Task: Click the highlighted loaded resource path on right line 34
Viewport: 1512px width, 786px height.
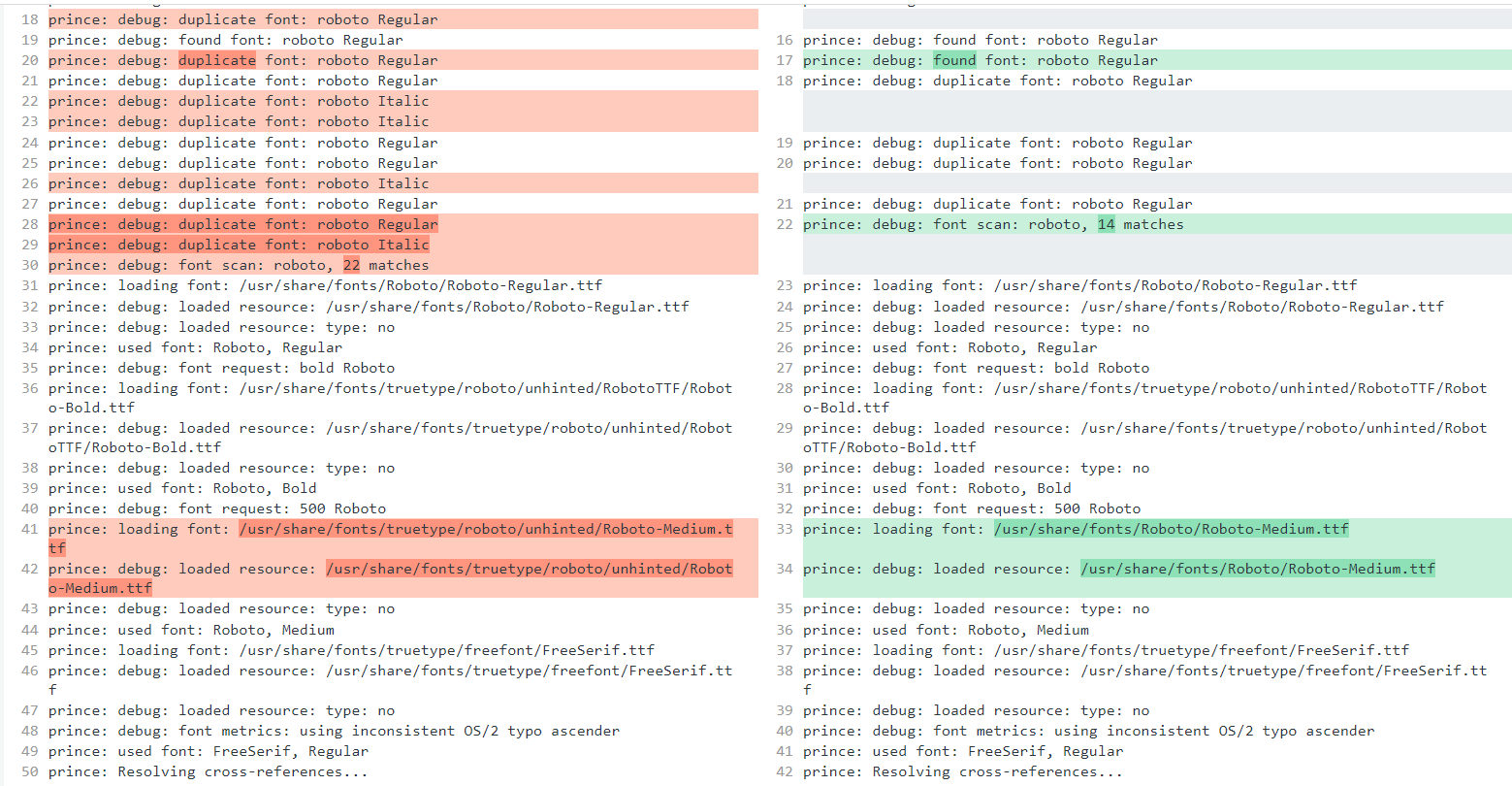Action: [1257, 569]
